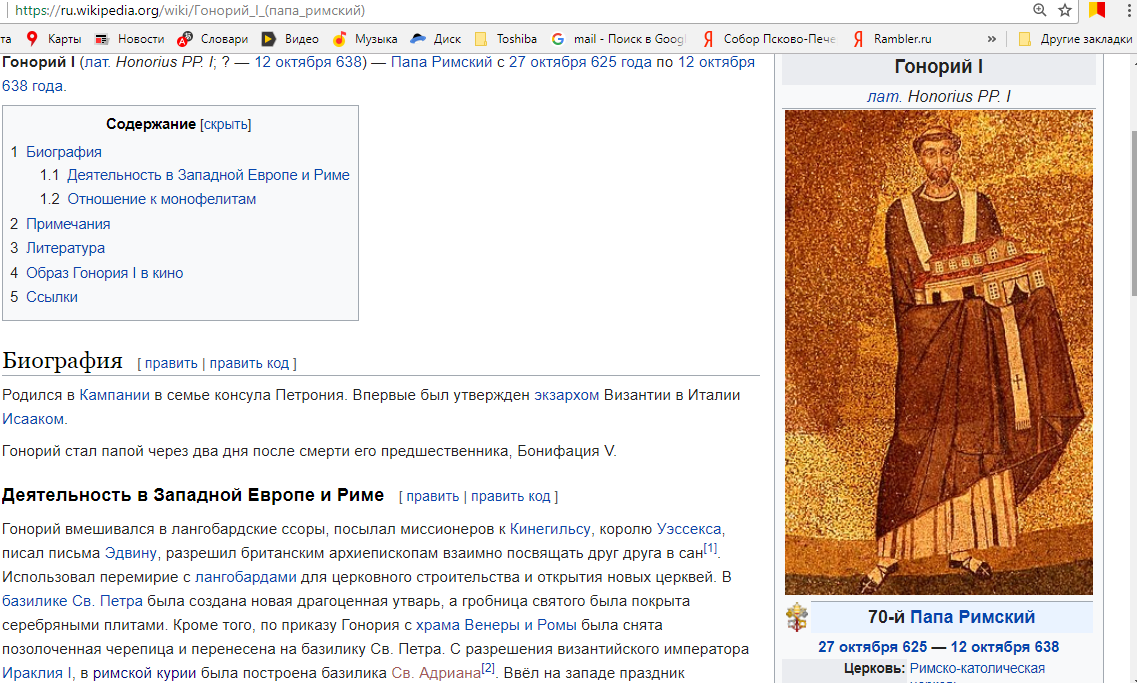This screenshot has height=683, width=1137.
Task: Open the Новости bookmark
Action: pyautogui.click(x=130, y=38)
